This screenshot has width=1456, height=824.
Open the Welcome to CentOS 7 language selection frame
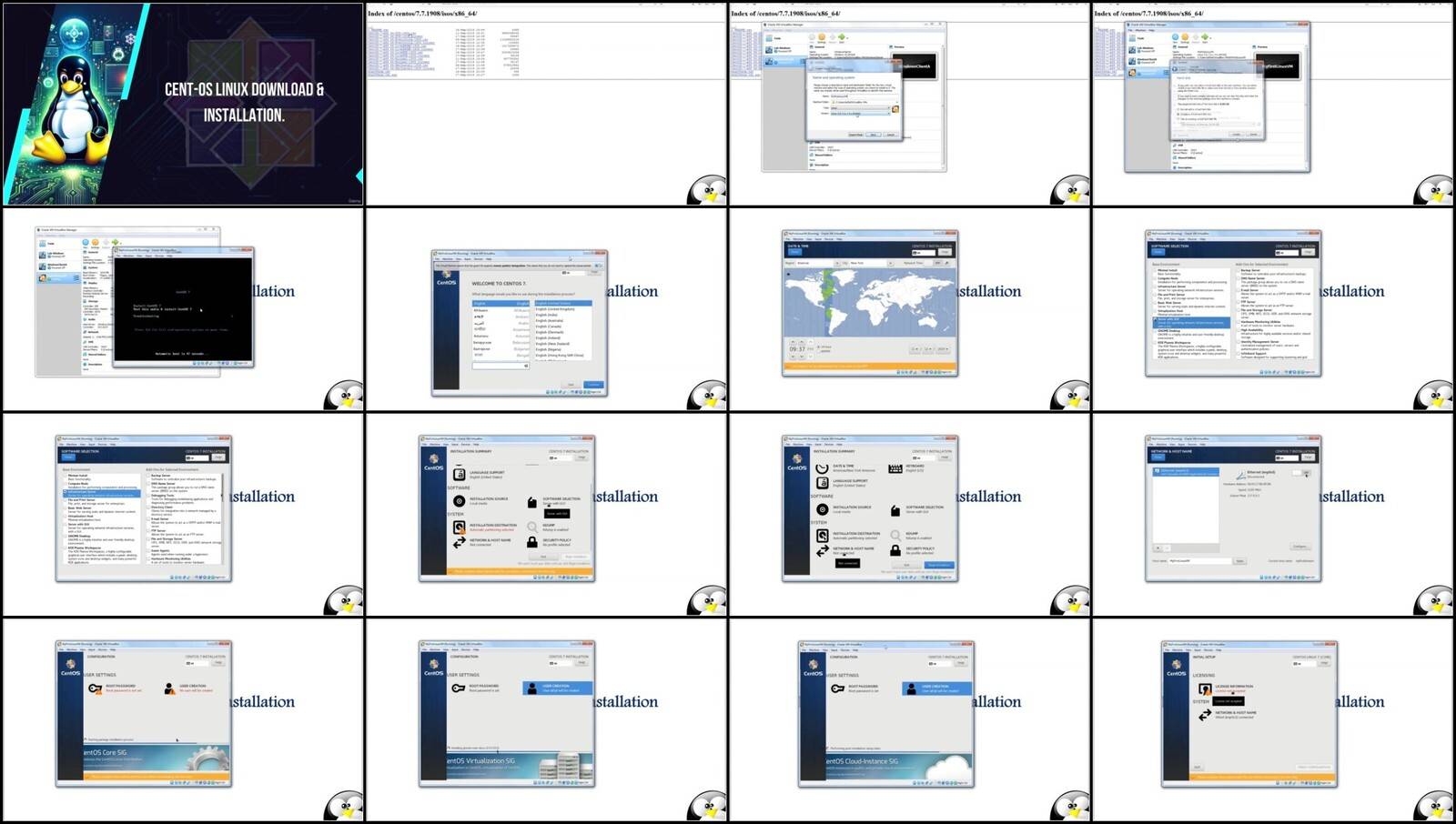point(546,309)
